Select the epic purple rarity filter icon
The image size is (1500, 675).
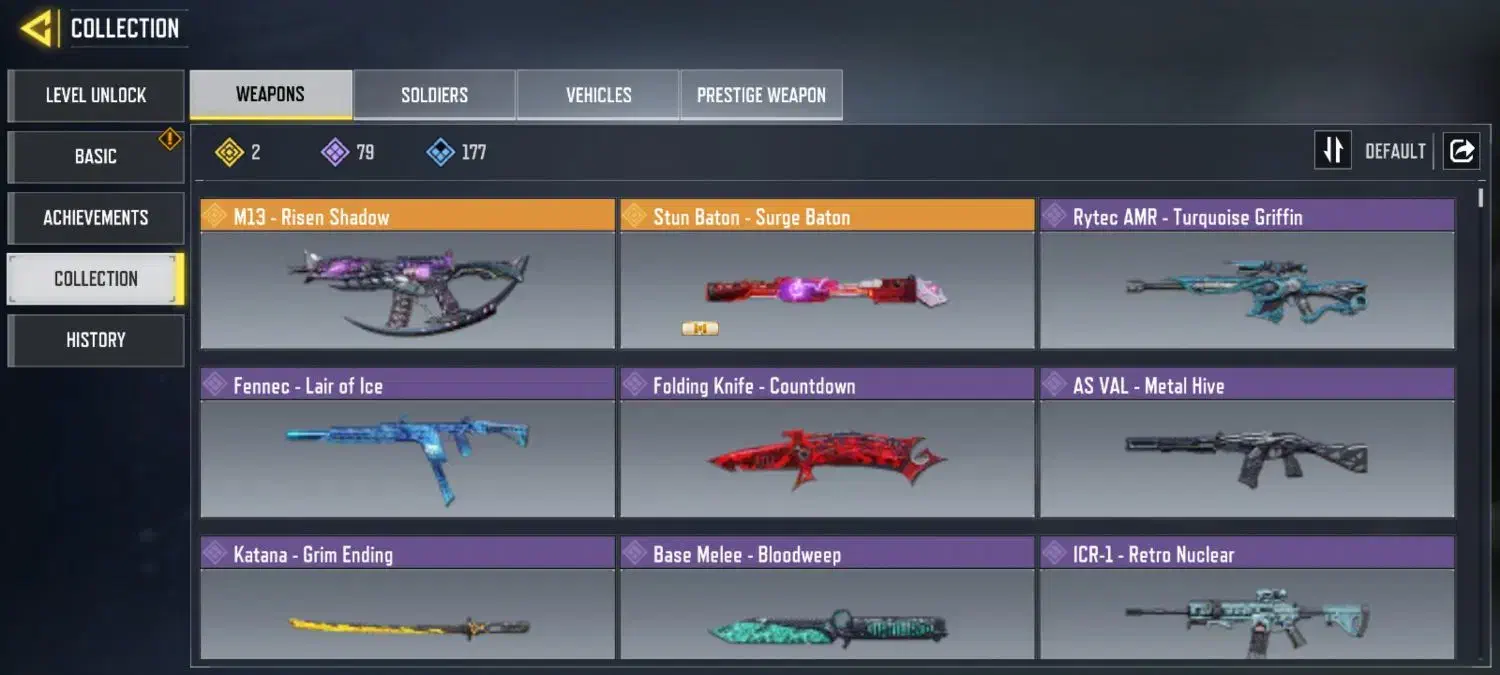click(x=334, y=152)
